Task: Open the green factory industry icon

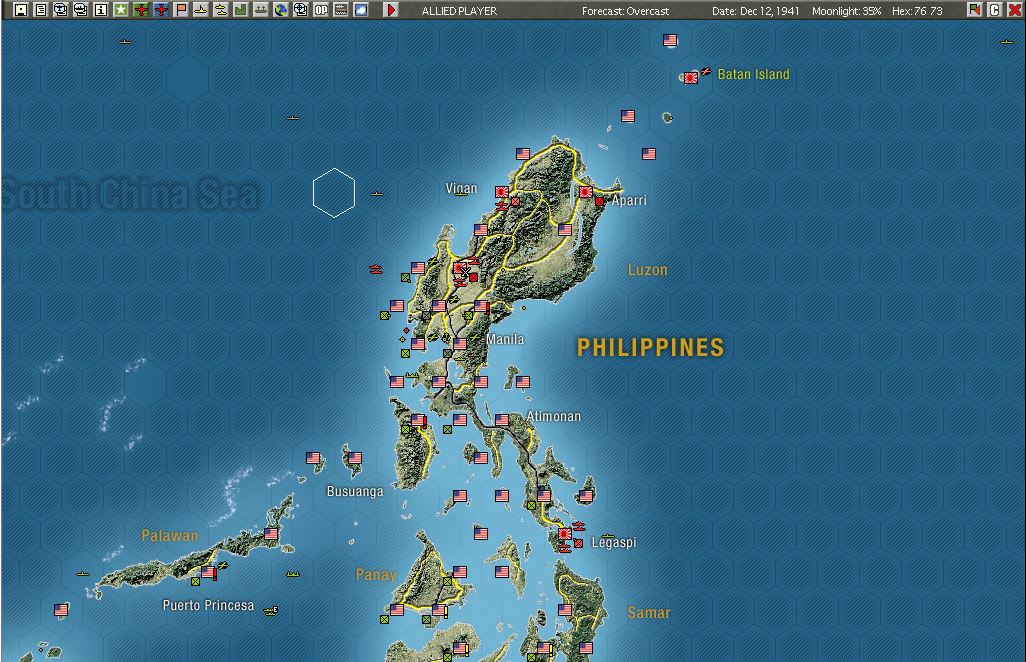Action: click(x=241, y=10)
